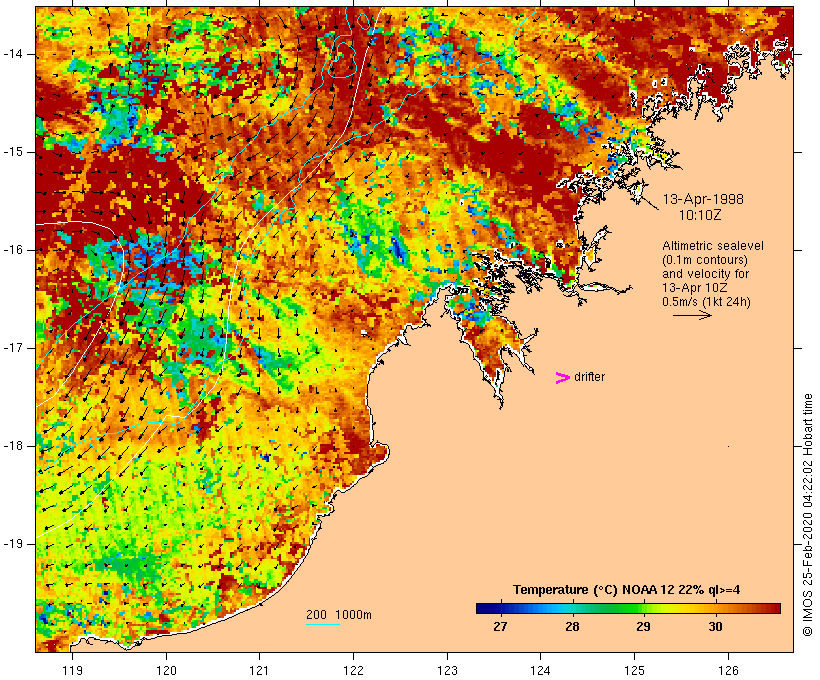Click the longitude axis label '121'

coord(259,670)
